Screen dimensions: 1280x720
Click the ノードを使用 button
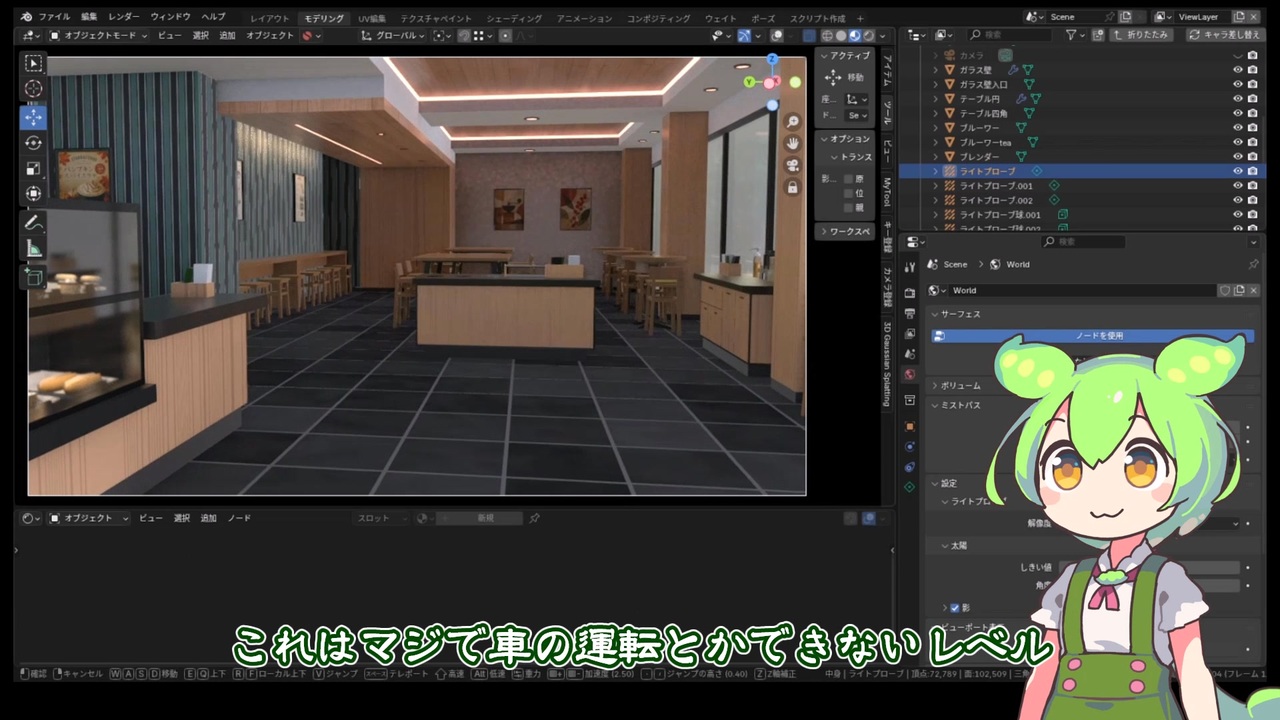(x=1093, y=336)
